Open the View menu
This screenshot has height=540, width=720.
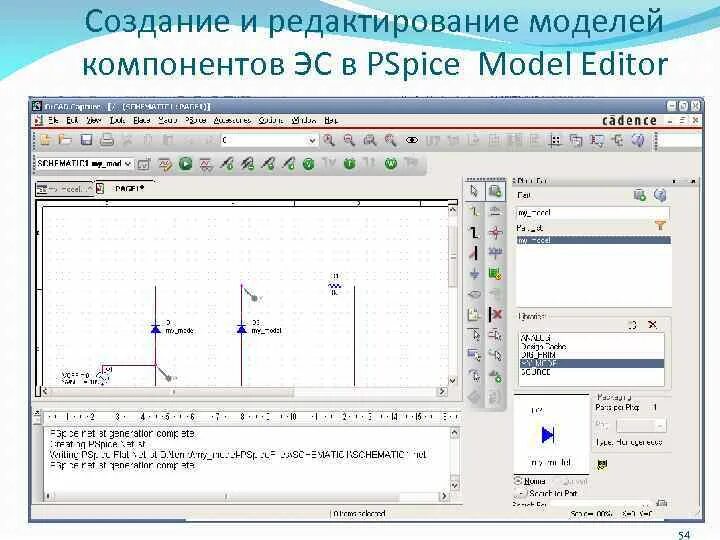point(94,120)
